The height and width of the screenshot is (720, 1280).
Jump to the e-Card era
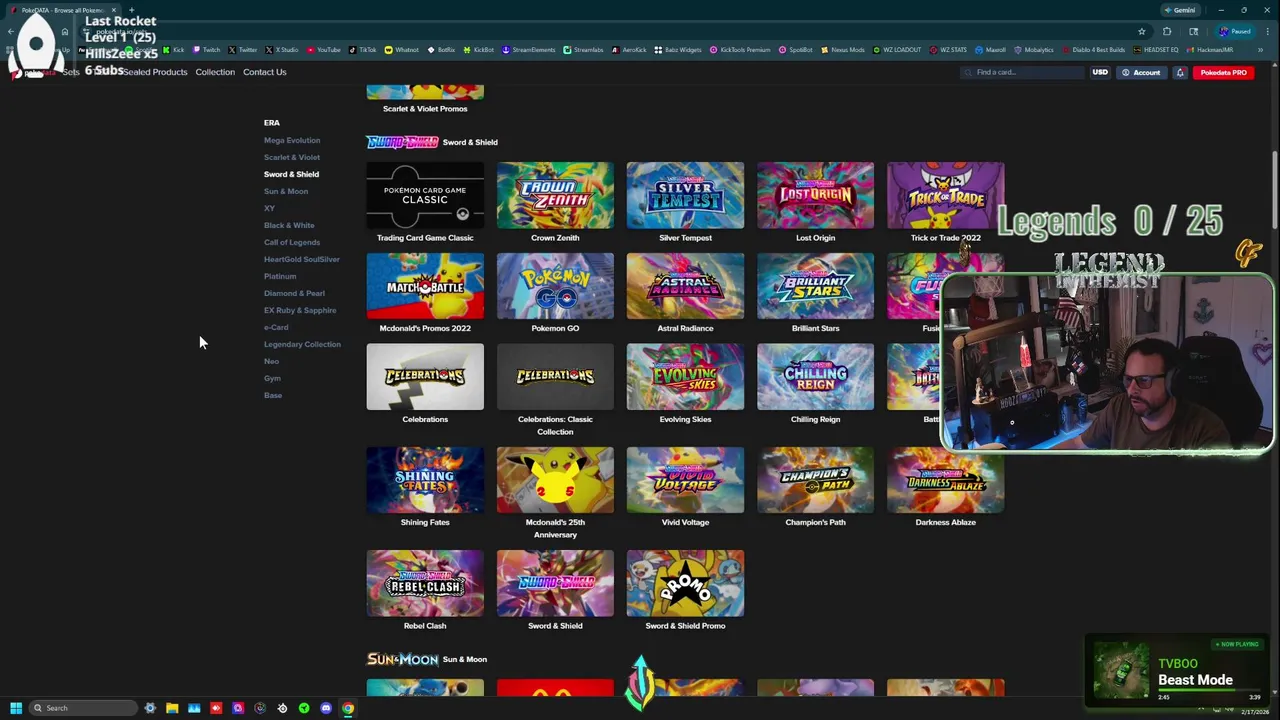pyautogui.click(x=276, y=327)
